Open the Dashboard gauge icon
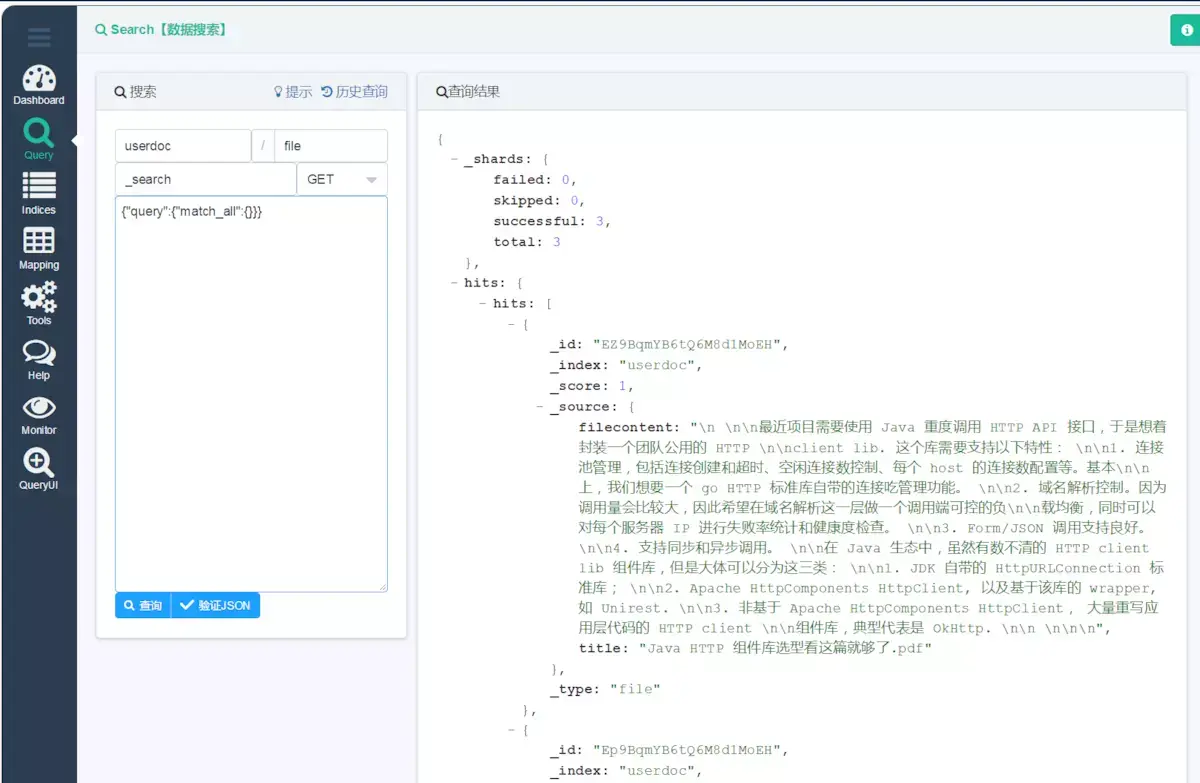 (39, 78)
